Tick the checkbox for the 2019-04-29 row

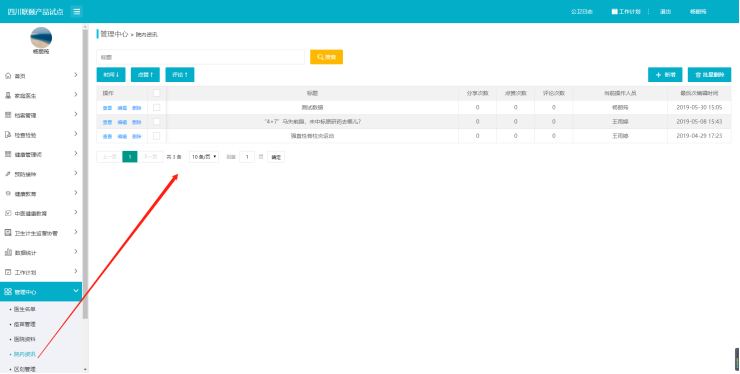[157, 136]
